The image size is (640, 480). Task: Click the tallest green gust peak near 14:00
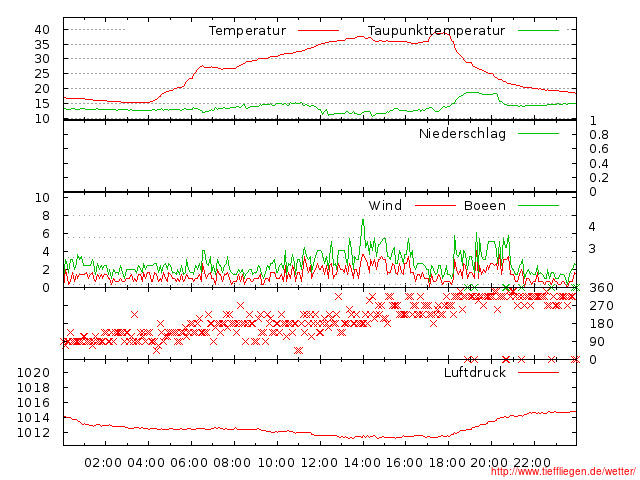pyautogui.click(x=363, y=221)
